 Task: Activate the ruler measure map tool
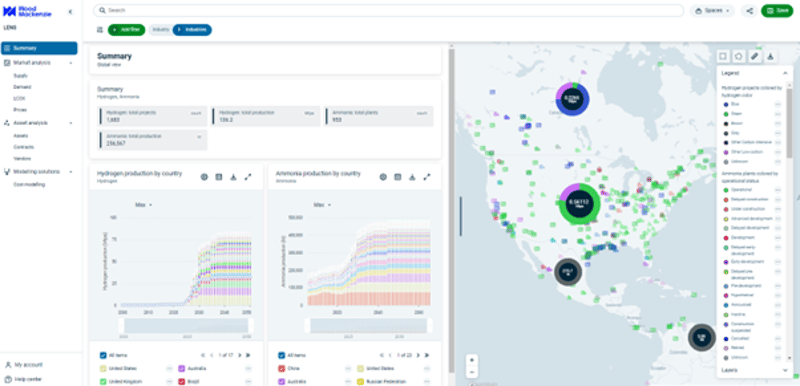(x=755, y=56)
